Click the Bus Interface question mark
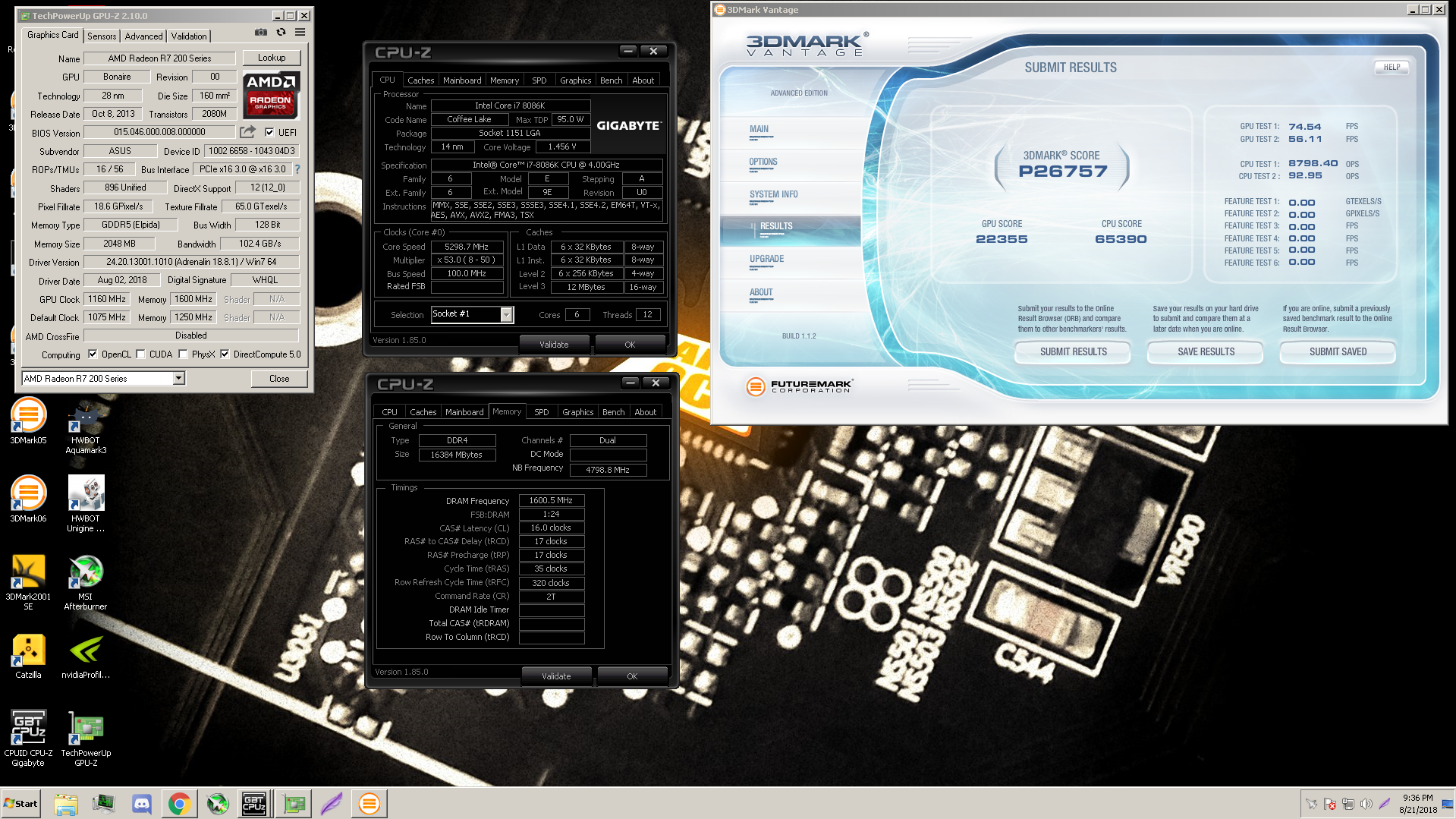1456x819 pixels. coord(297,169)
